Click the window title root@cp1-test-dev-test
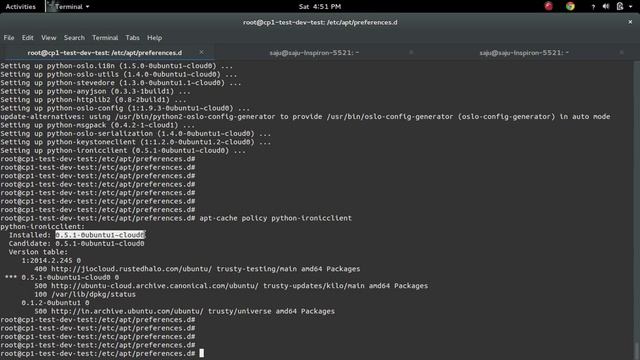The image size is (640, 360). (320, 22)
